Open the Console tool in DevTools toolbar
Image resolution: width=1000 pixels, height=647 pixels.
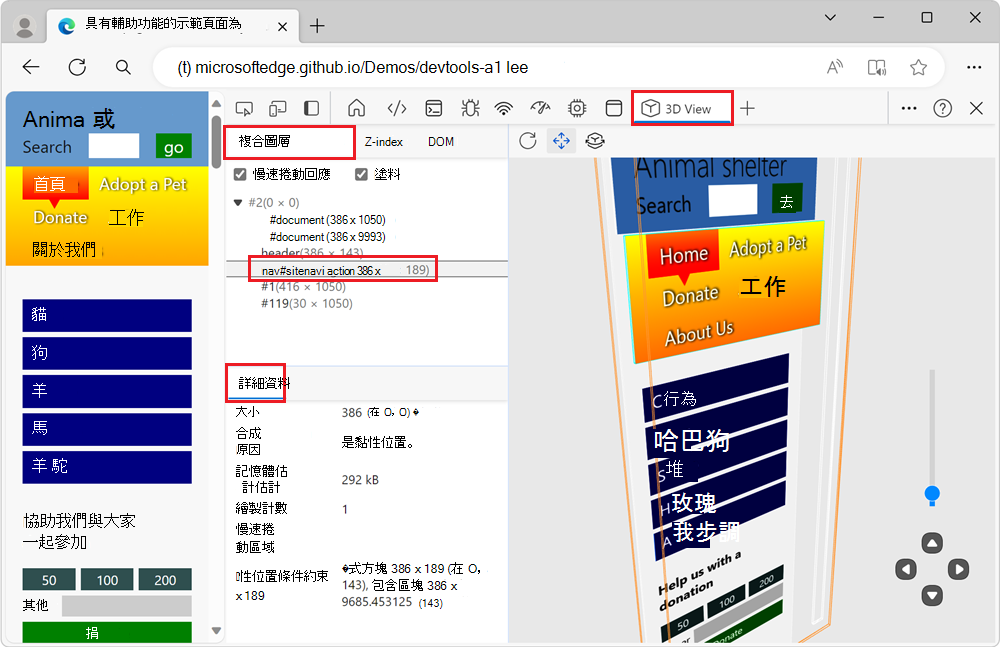pyautogui.click(x=433, y=108)
